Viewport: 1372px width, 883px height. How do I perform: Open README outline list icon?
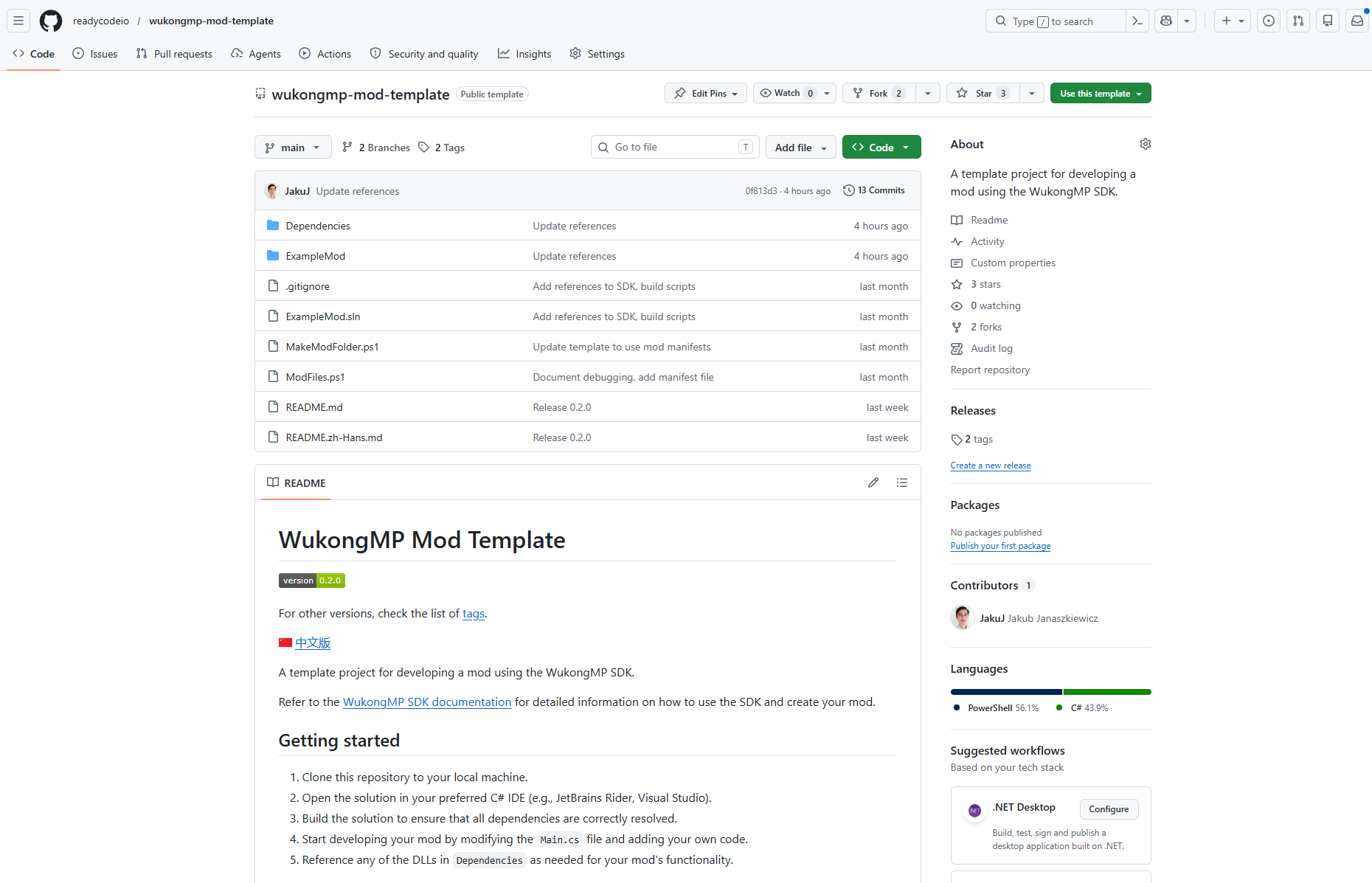(x=902, y=482)
